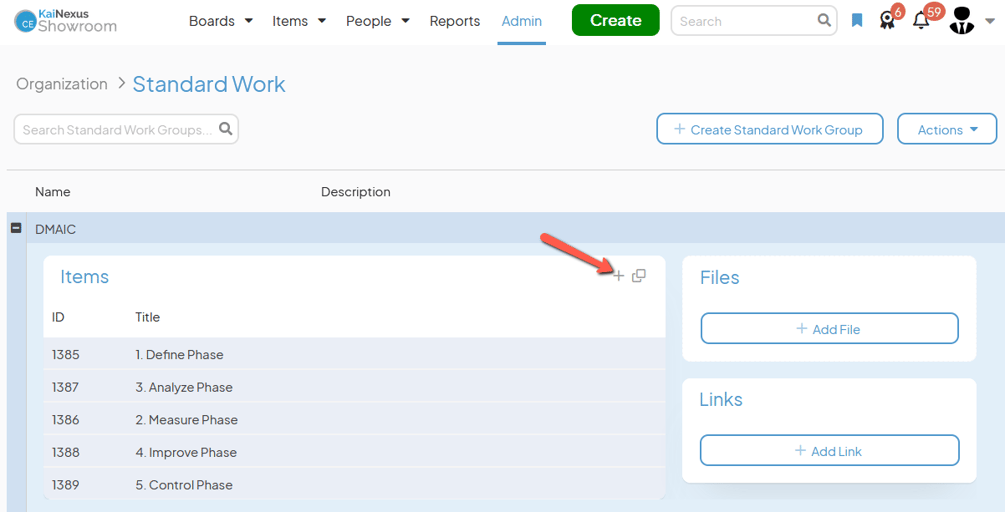
Task: Go to the Reports tab
Action: click(x=454, y=21)
